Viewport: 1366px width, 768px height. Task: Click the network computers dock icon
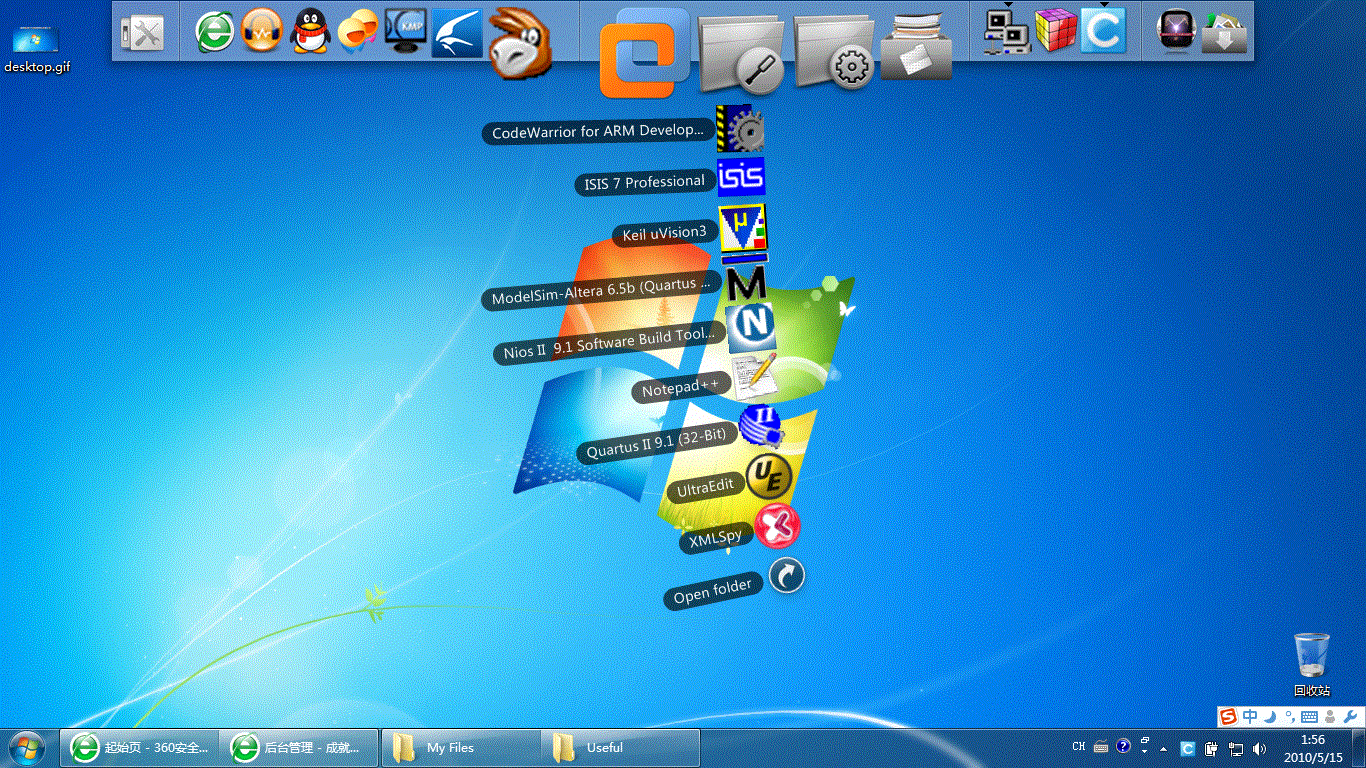tap(1007, 31)
